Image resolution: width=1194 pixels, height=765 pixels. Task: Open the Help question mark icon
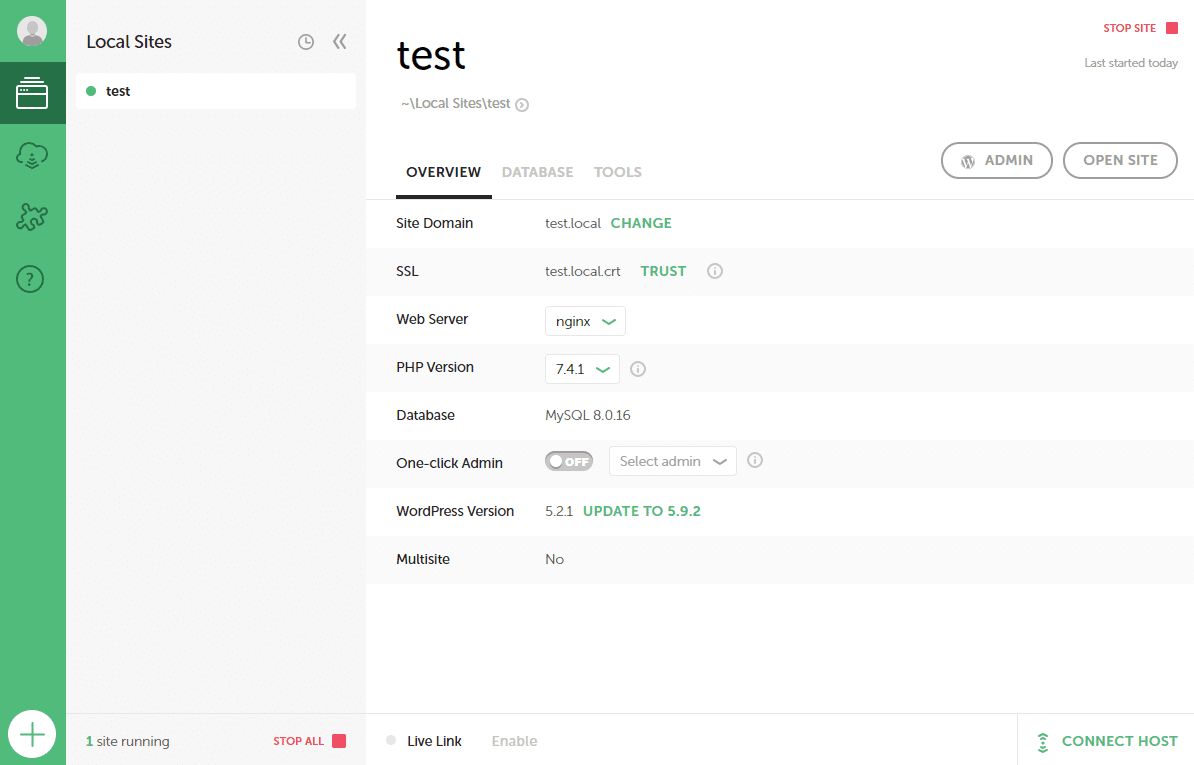(x=30, y=279)
